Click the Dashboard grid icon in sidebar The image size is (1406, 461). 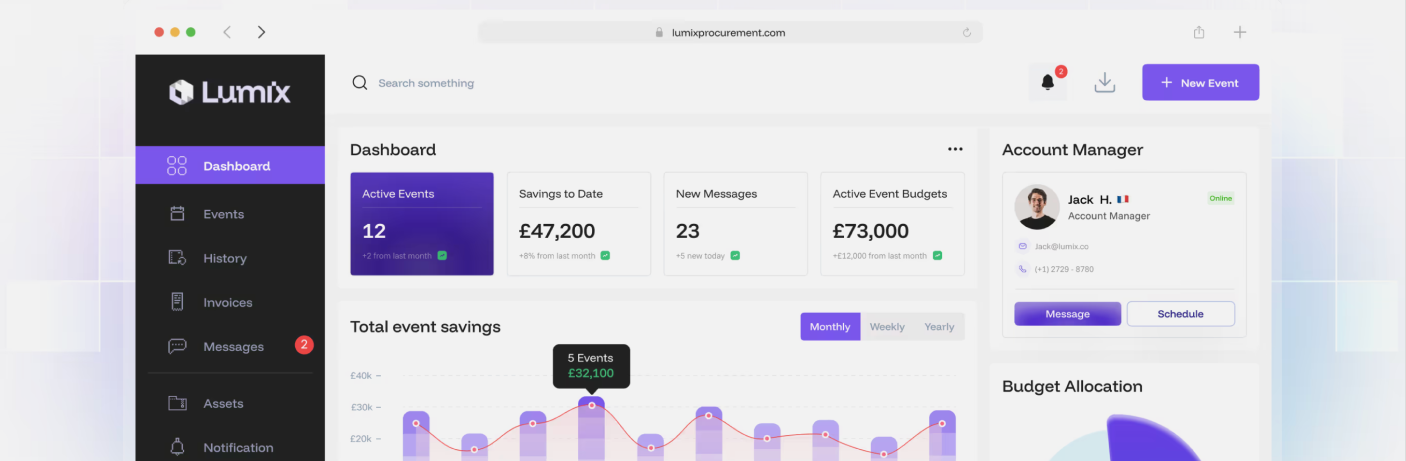[x=177, y=166]
